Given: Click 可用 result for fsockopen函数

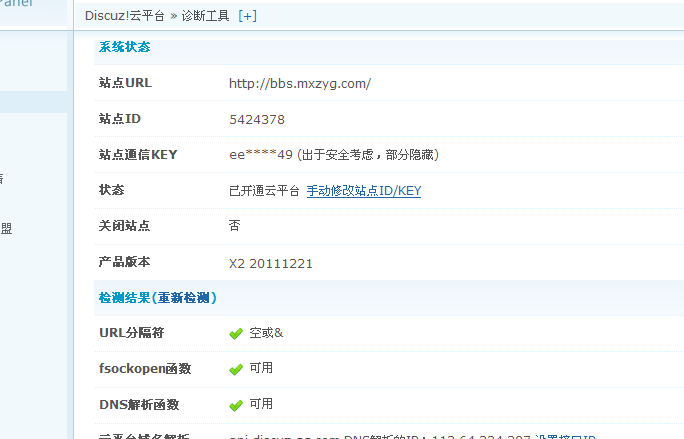Looking at the screenshot, I should 261,368.
